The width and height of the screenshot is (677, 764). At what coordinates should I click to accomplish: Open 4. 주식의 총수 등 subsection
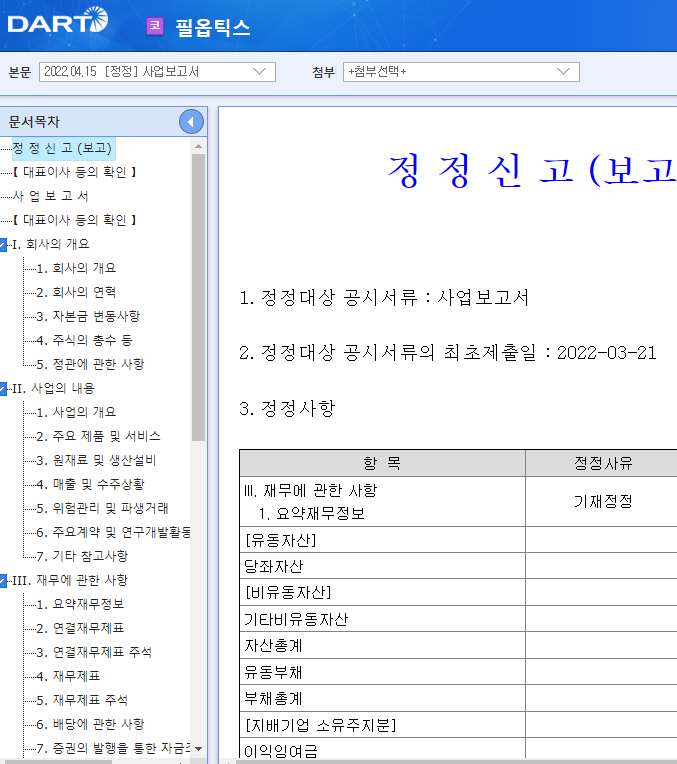pos(84,340)
